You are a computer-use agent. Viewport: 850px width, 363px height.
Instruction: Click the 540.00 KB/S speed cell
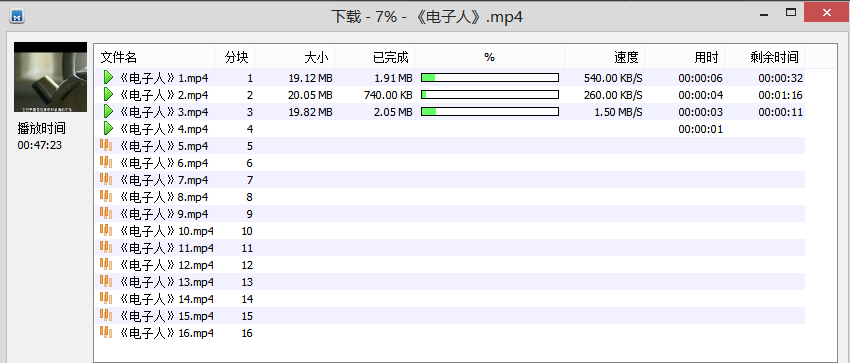click(613, 78)
